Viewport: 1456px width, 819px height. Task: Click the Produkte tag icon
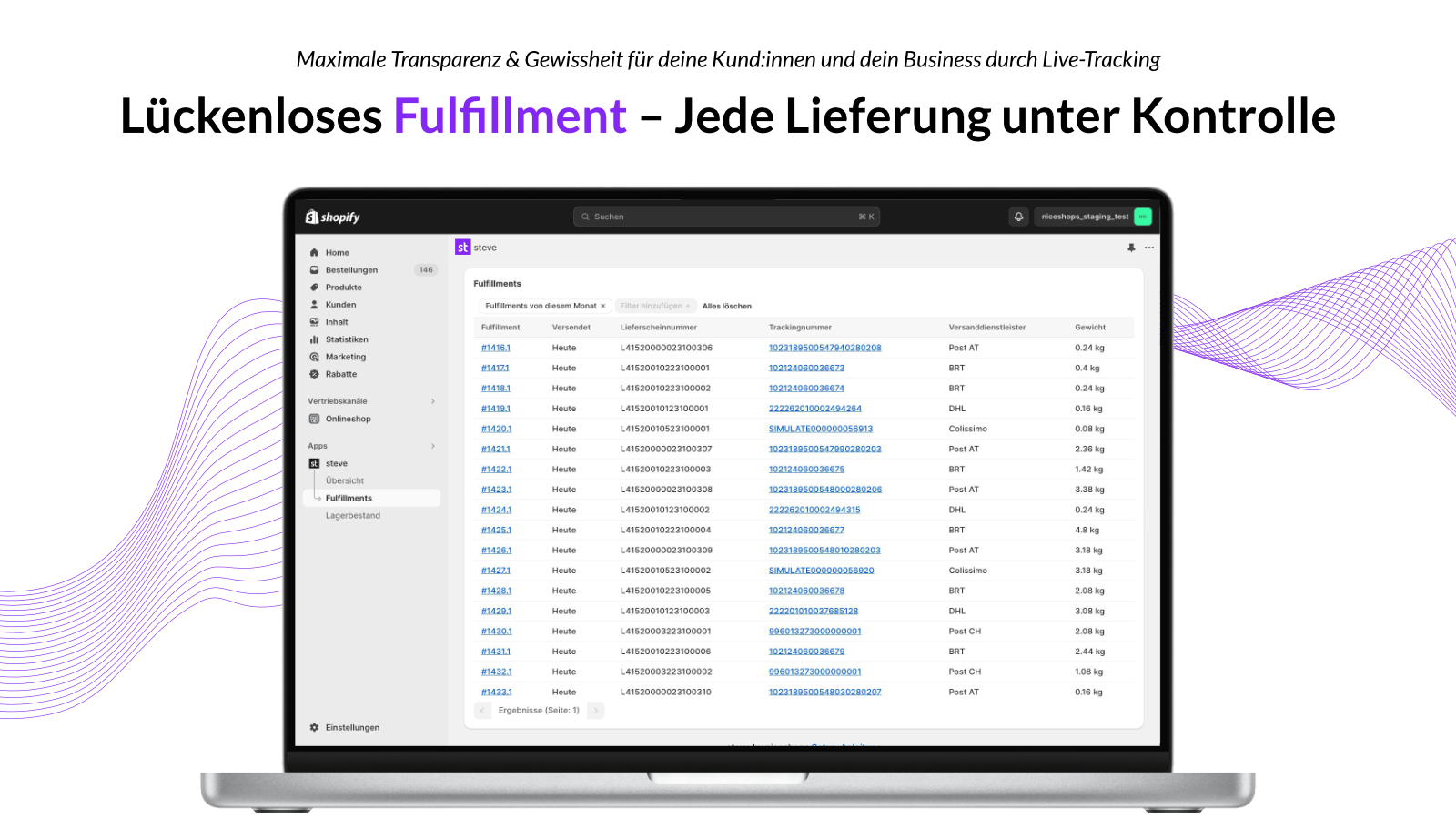[314, 288]
